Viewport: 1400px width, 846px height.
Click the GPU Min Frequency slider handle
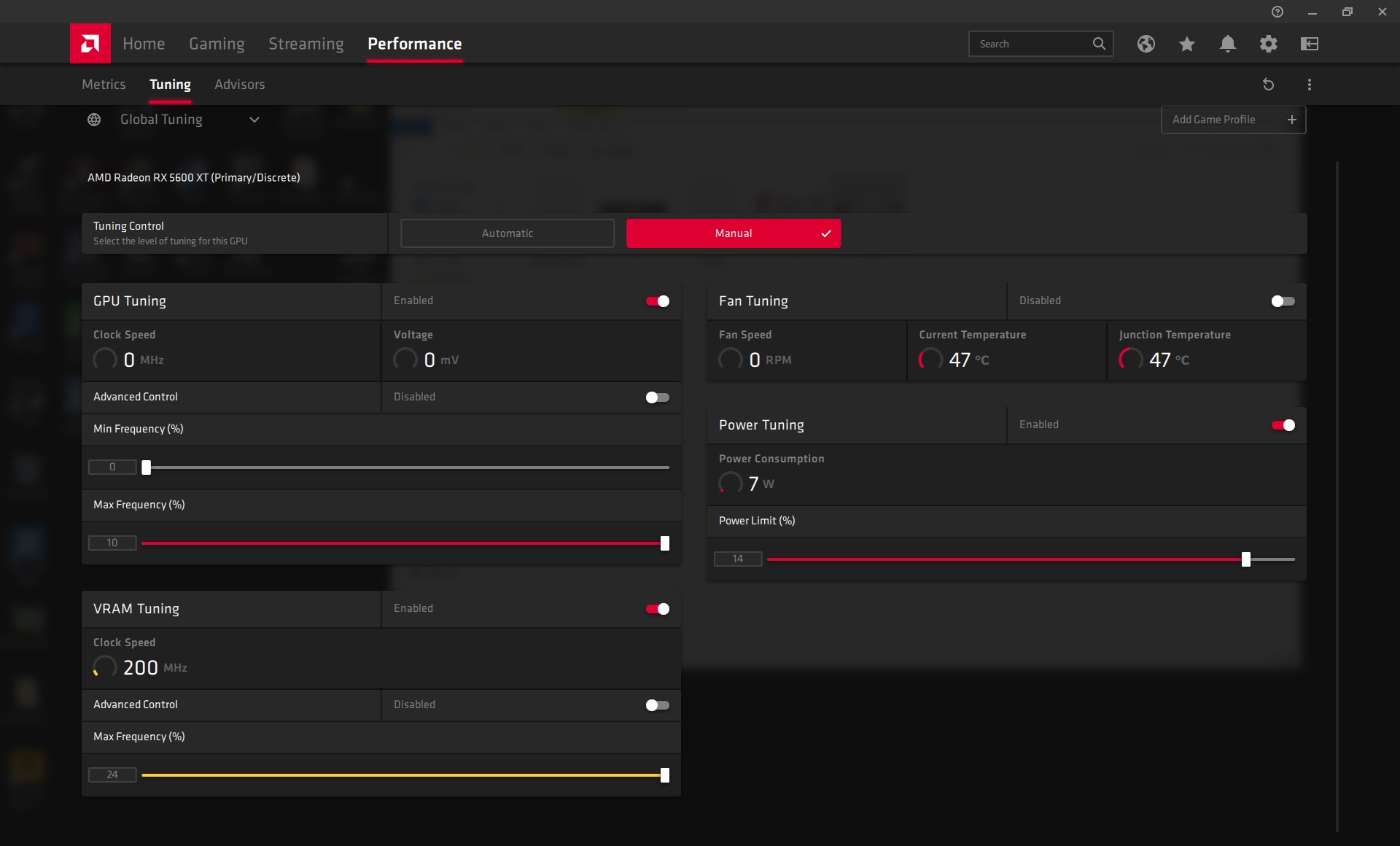point(147,467)
